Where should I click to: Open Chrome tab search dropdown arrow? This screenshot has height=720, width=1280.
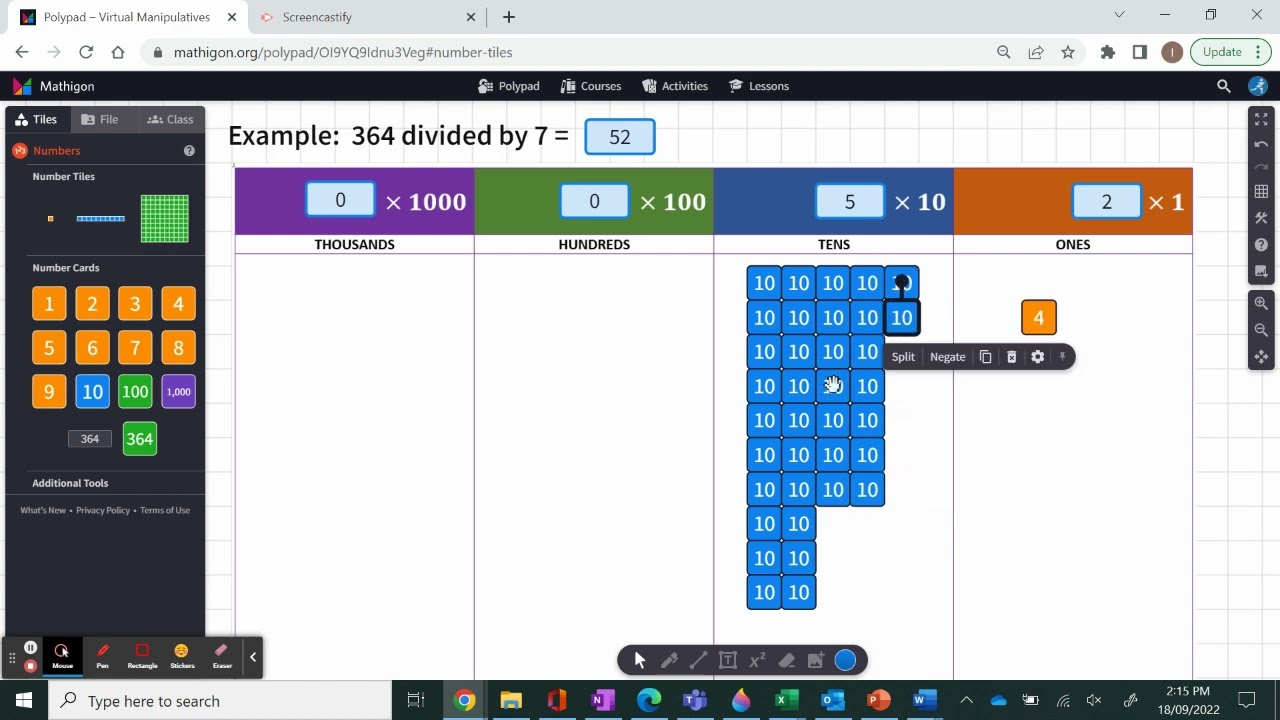1119,15
